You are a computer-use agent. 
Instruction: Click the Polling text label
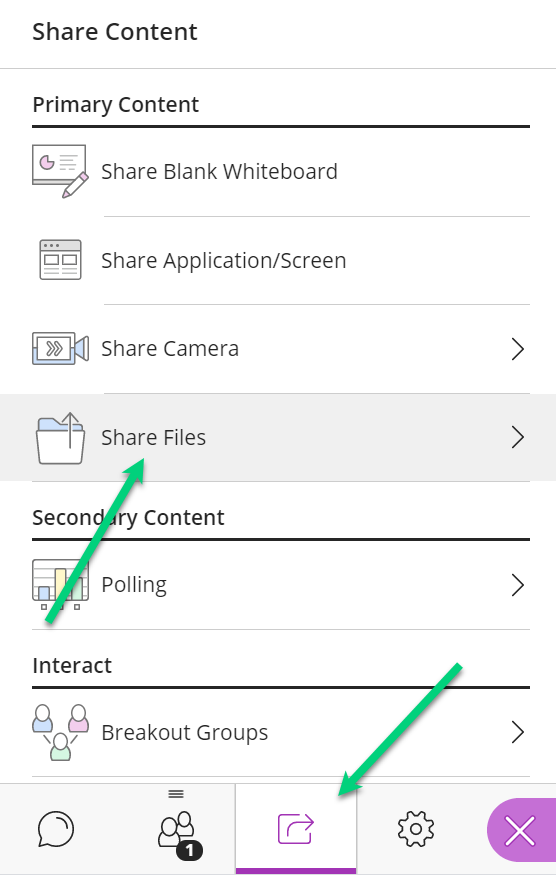coord(134,585)
